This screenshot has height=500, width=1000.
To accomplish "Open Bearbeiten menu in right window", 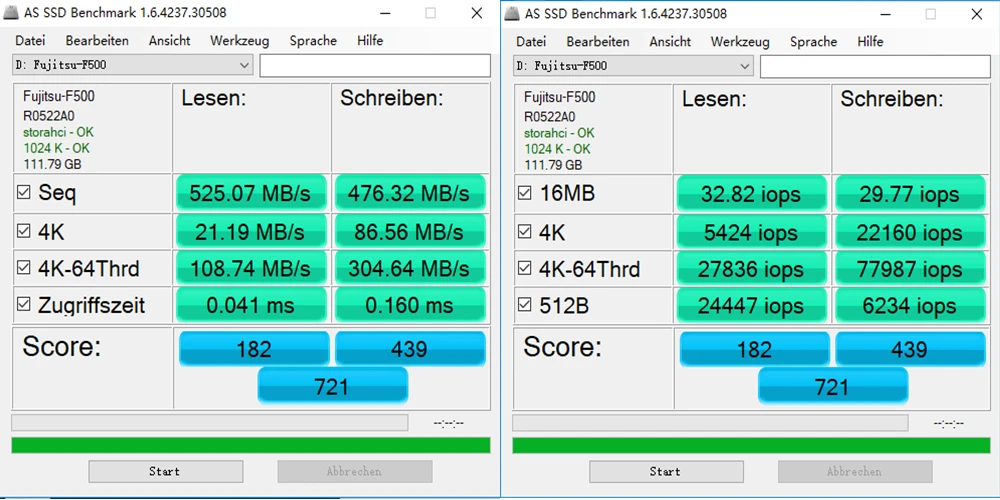I will point(598,41).
